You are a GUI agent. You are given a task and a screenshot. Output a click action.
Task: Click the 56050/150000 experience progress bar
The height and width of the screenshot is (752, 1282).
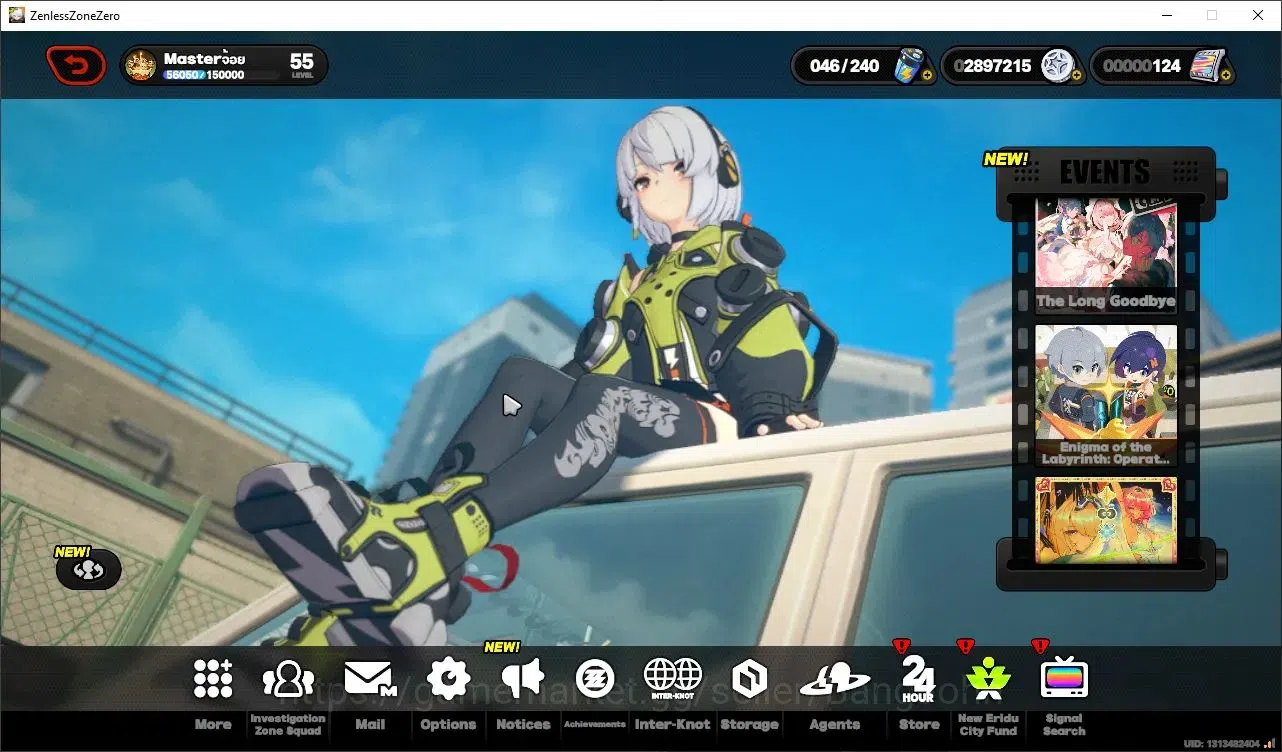222,75
